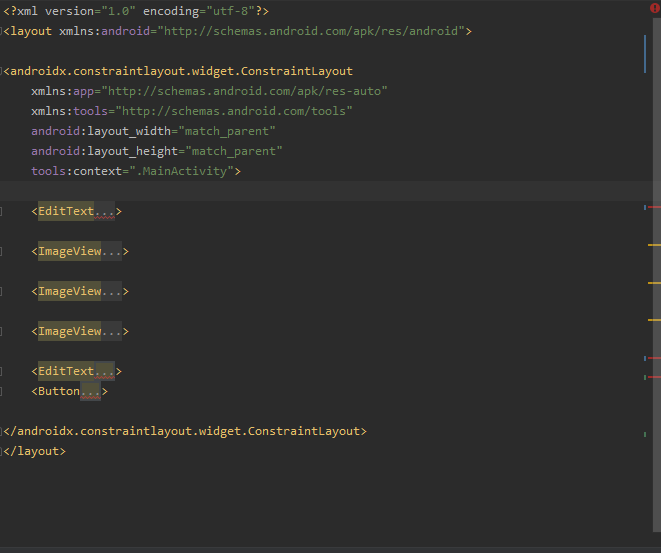Viewport: 661px width, 553px height.
Task: Click the xmlns:app attribute name
Action: click(62, 91)
